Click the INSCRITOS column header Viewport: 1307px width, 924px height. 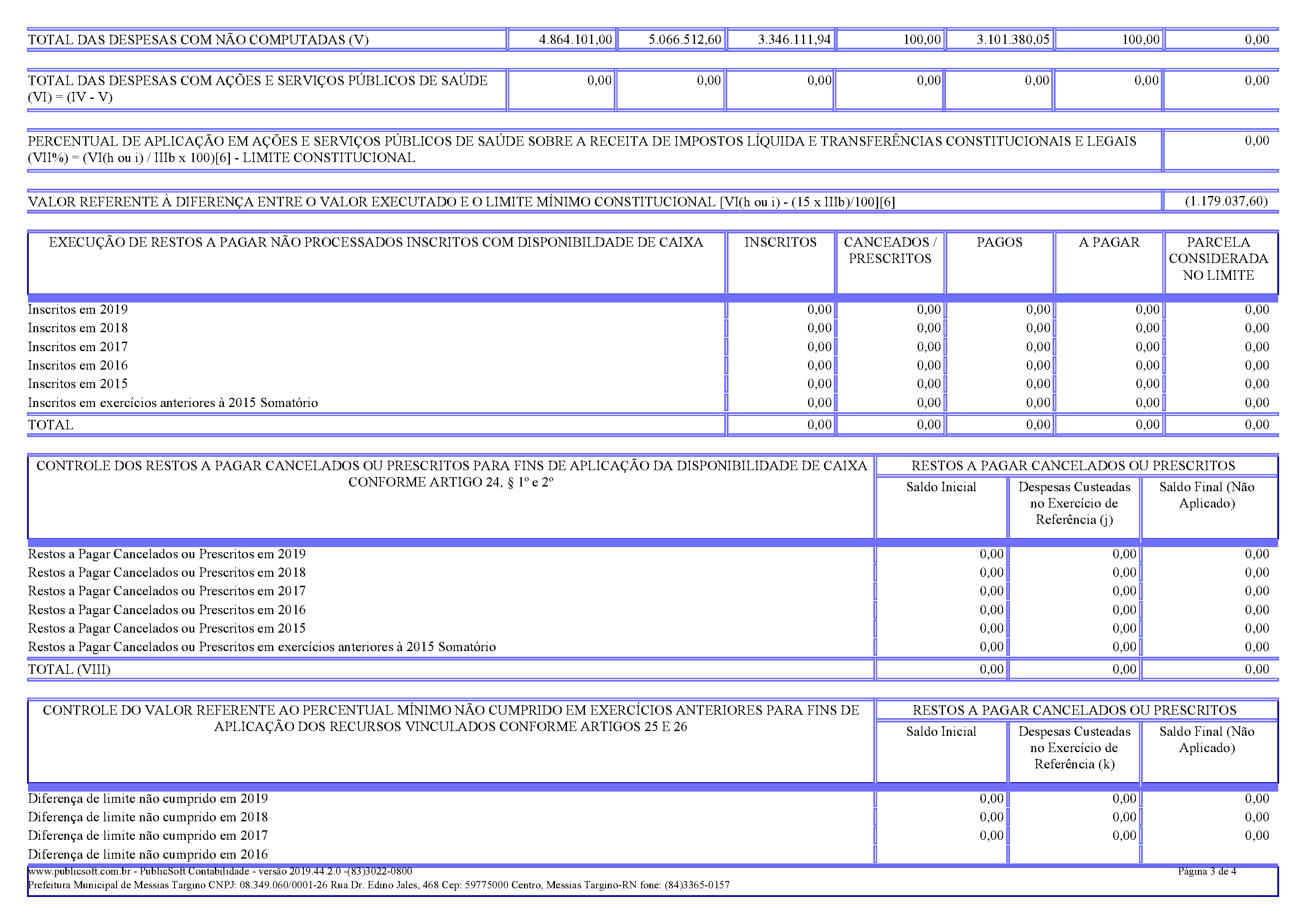pyautogui.click(x=780, y=242)
